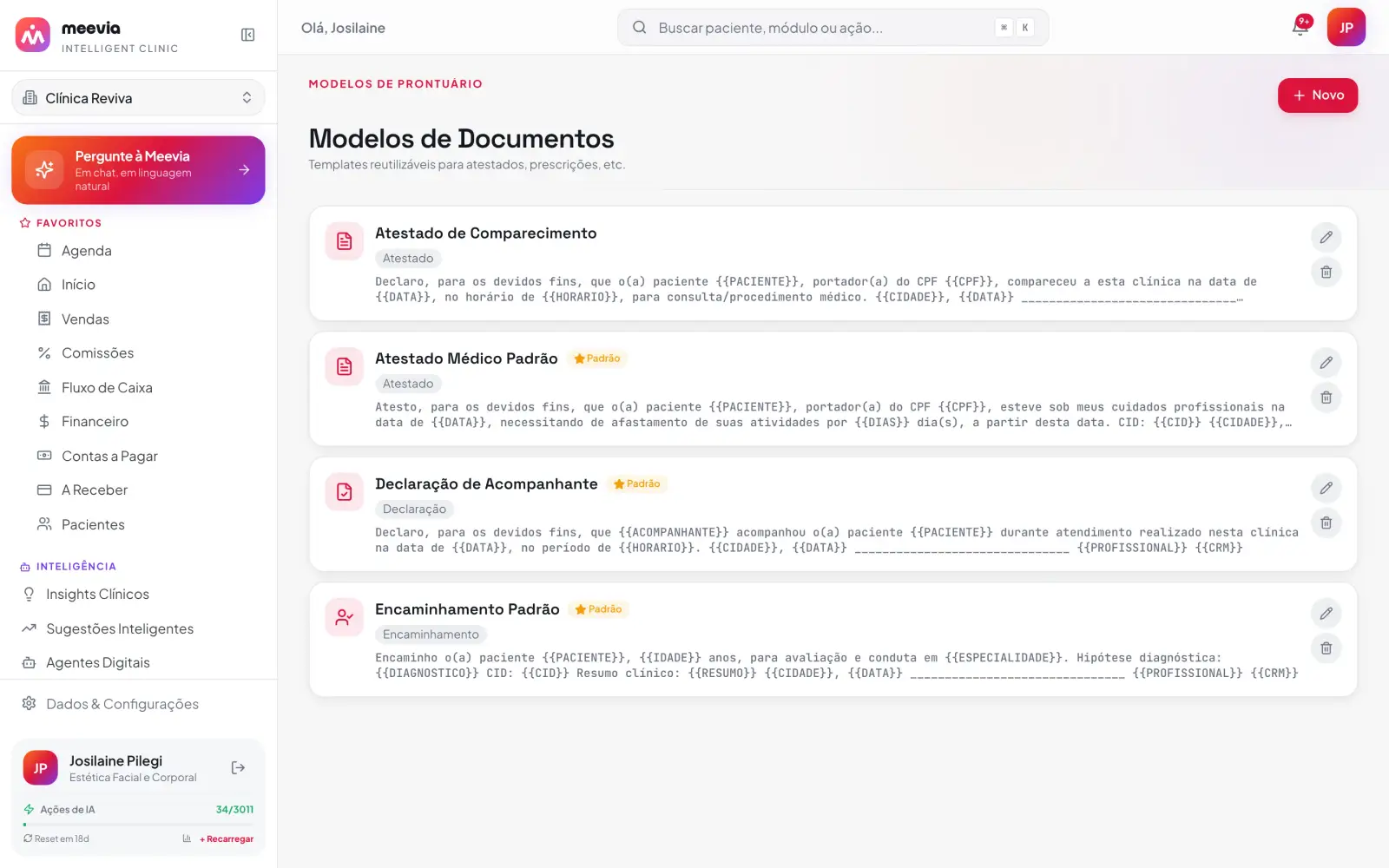This screenshot has height=868, width=1389.
Task: Click the Fluxo de Caixa bank icon
Action: pyautogui.click(x=44, y=387)
